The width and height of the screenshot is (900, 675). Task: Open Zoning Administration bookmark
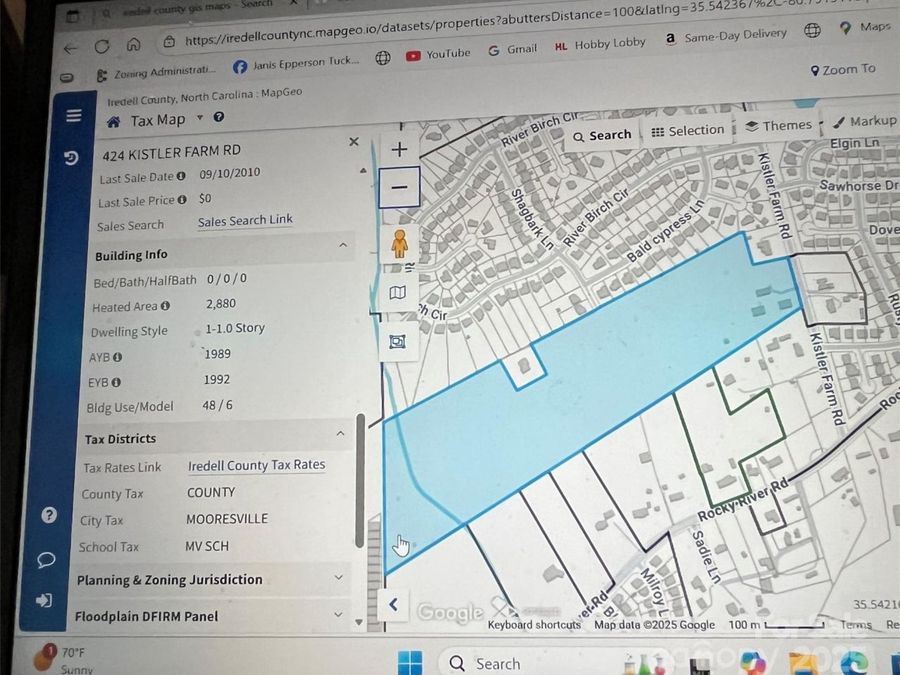(x=157, y=73)
